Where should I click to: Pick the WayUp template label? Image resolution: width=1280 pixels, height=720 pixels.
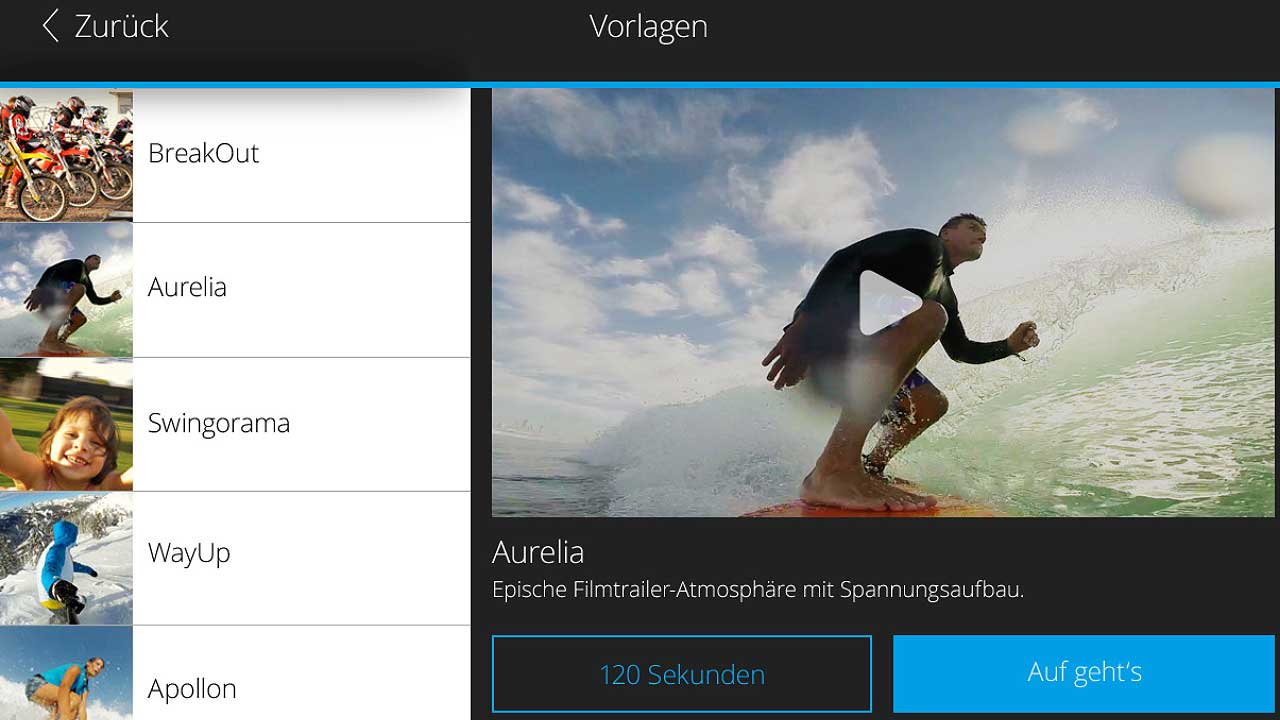pyautogui.click(x=189, y=553)
